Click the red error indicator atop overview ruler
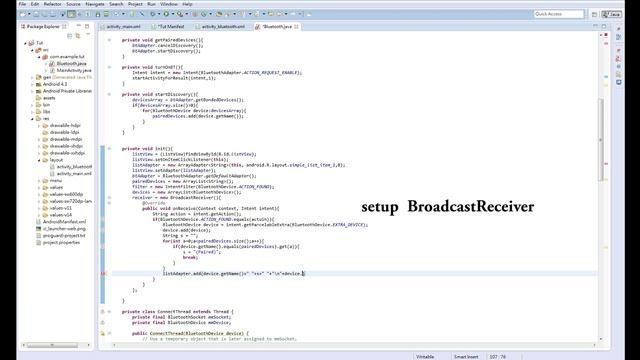 606,35
